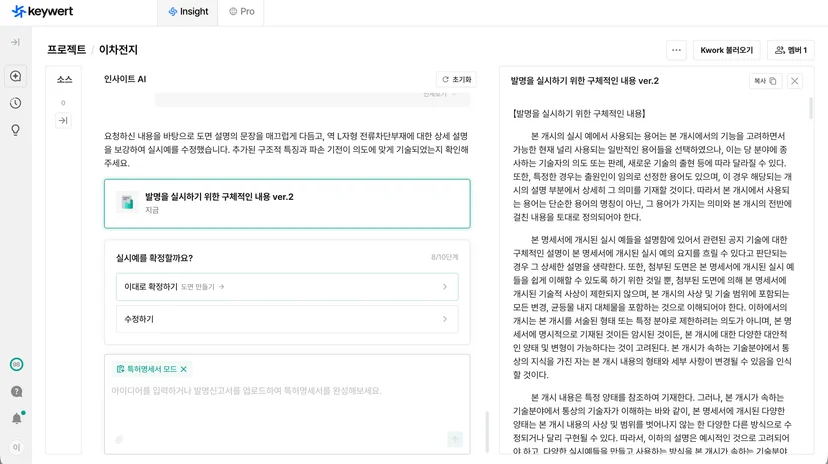Close the document preview panel
828x464 pixels.
tap(795, 81)
